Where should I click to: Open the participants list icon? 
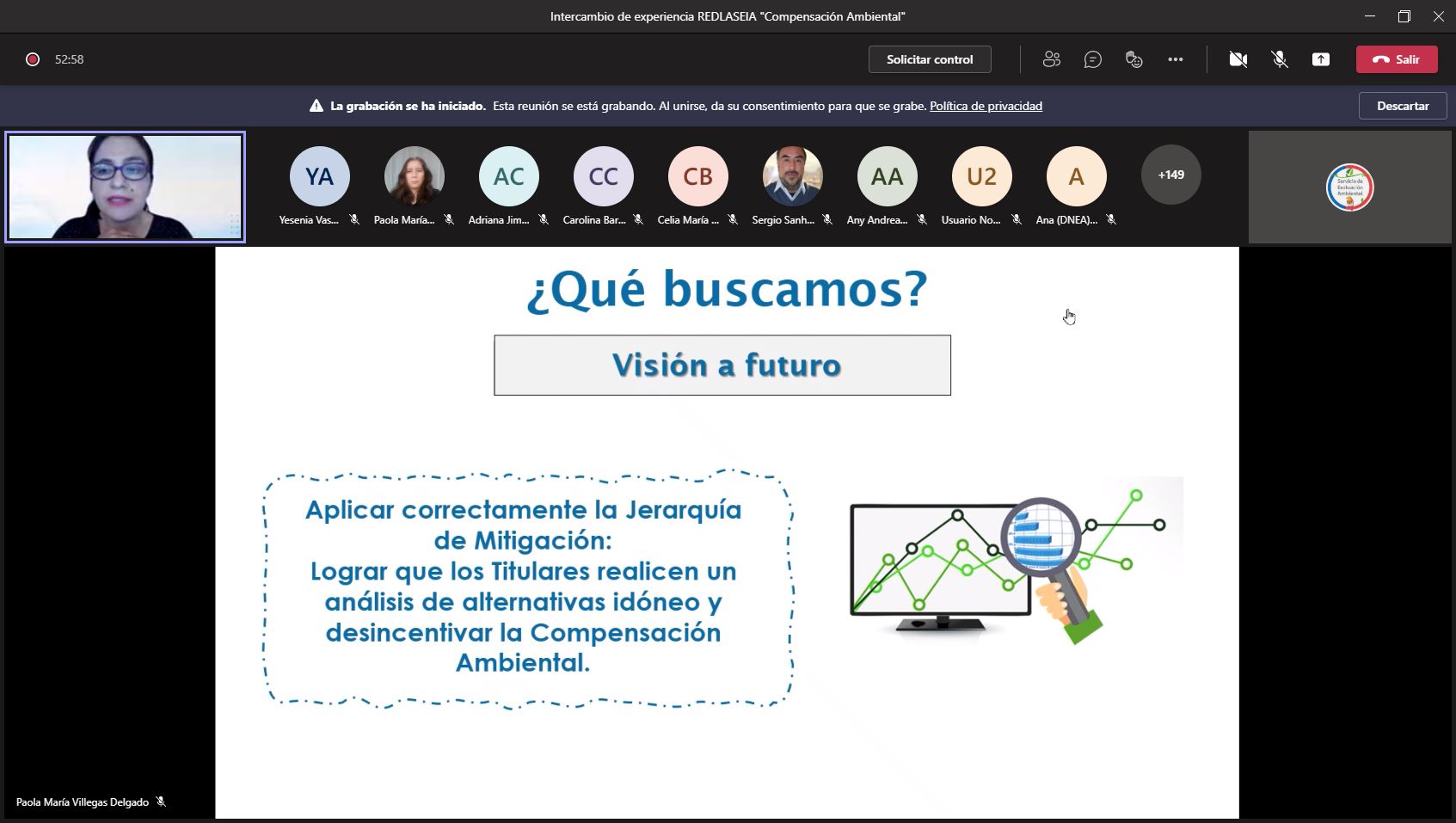pyautogui.click(x=1051, y=59)
